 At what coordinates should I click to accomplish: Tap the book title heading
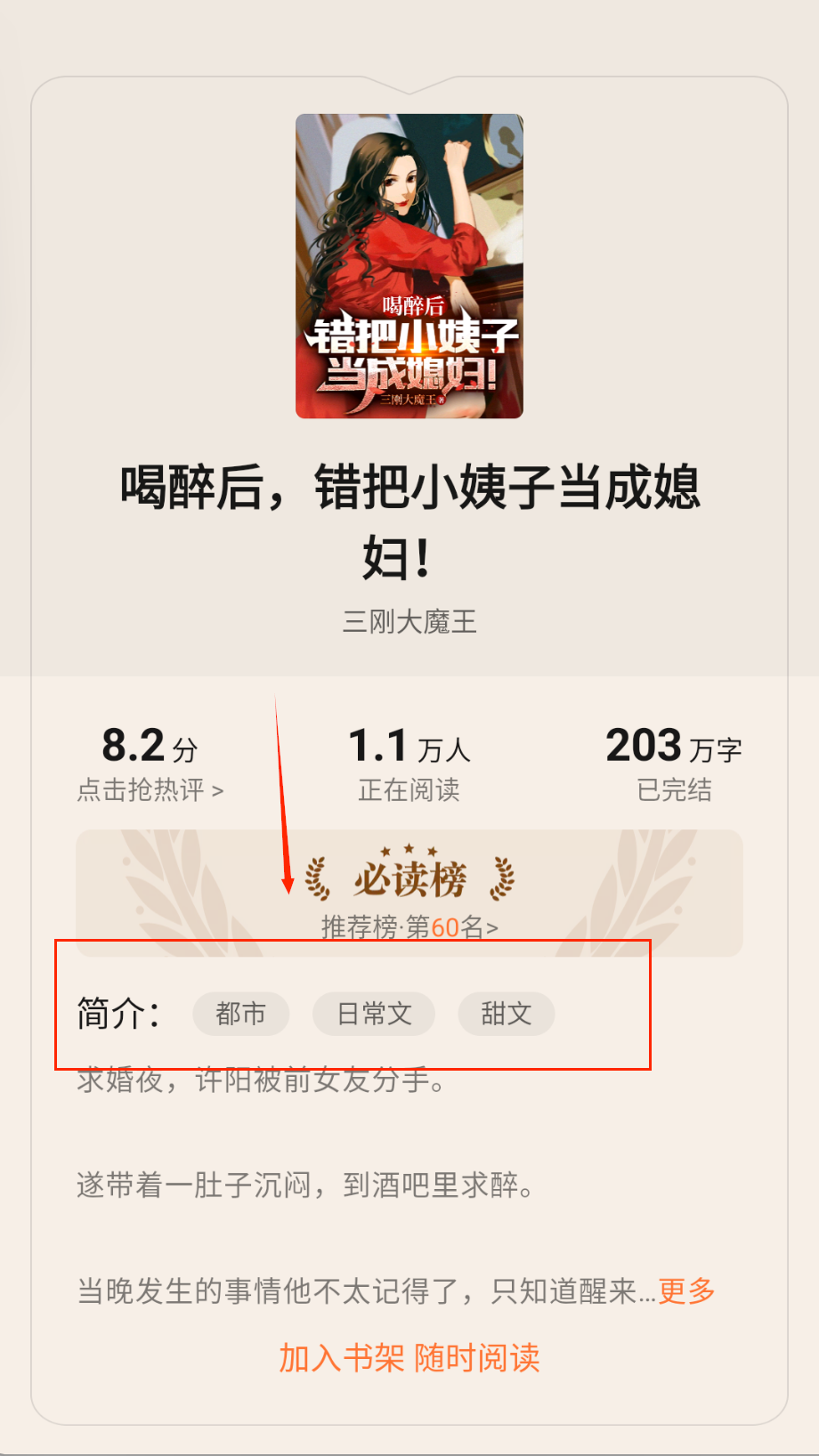[409, 522]
